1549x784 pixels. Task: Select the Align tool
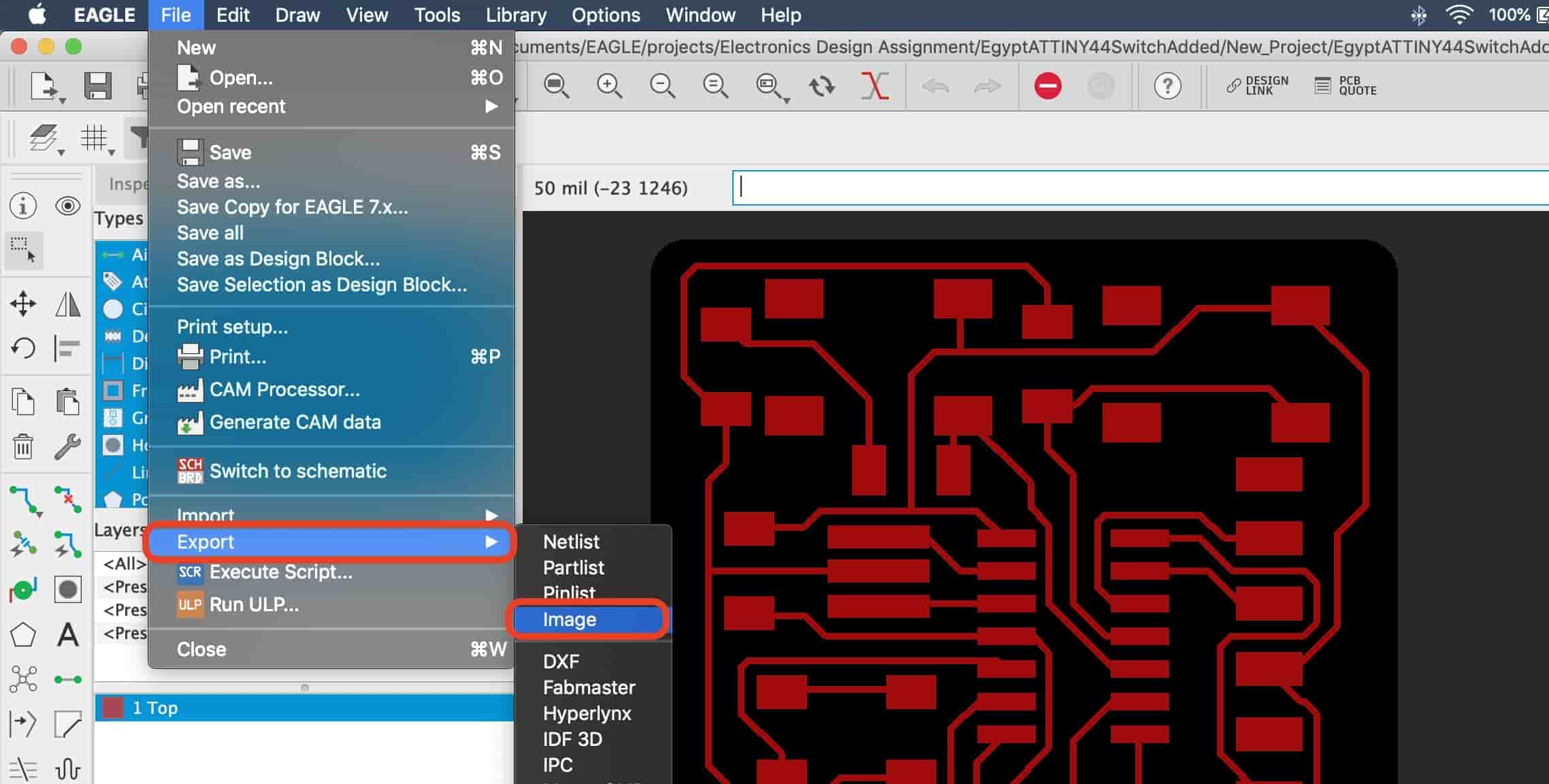pyautogui.click(x=67, y=348)
